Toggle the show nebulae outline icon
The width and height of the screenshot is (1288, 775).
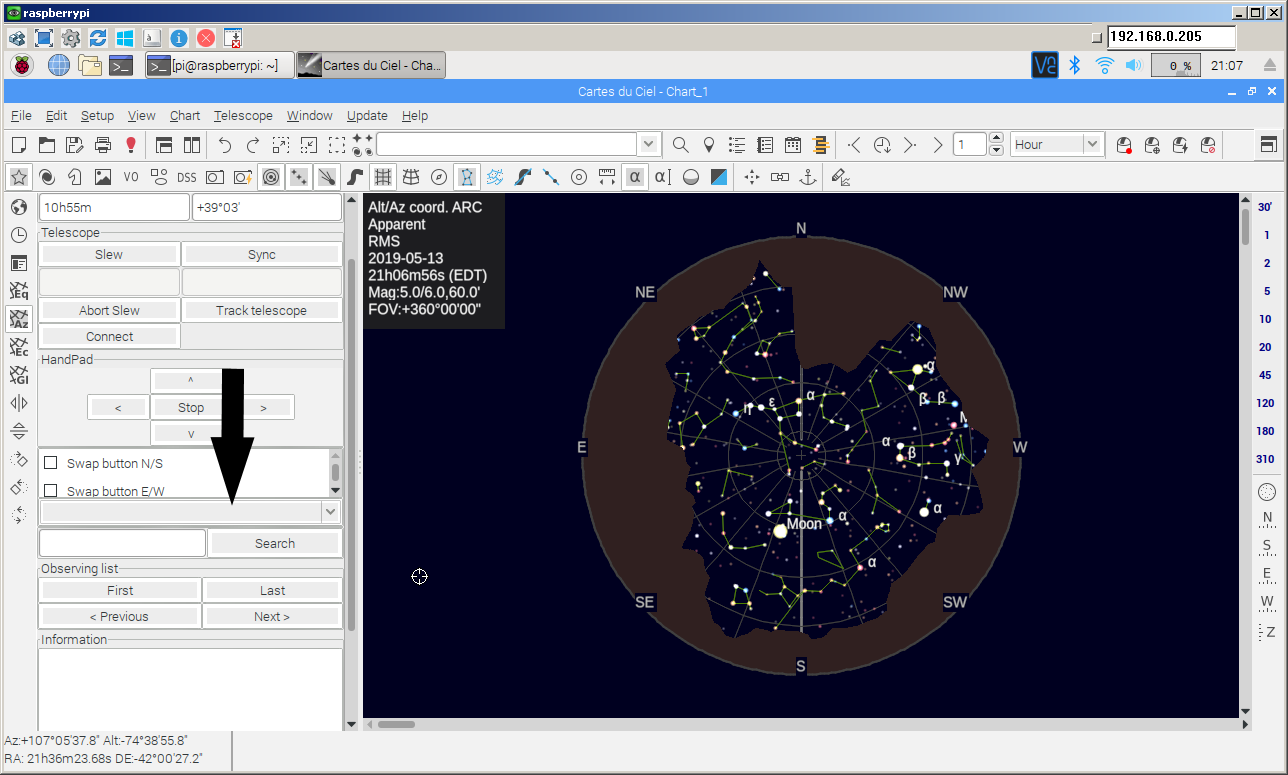coord(75,177)
